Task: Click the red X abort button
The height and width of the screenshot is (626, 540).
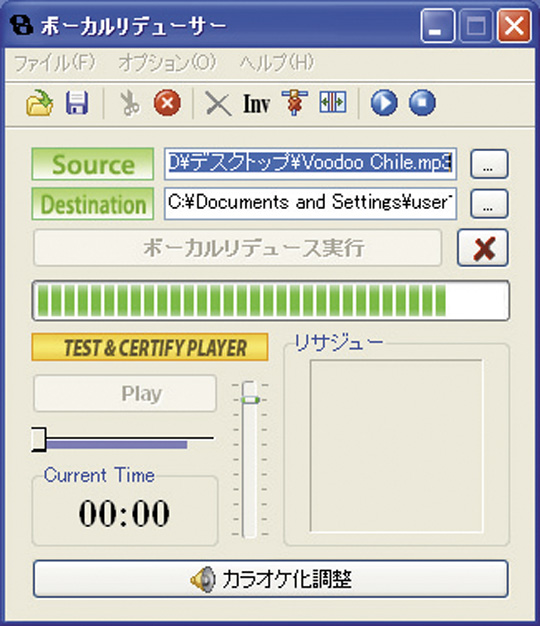Action: coord(483,248)
